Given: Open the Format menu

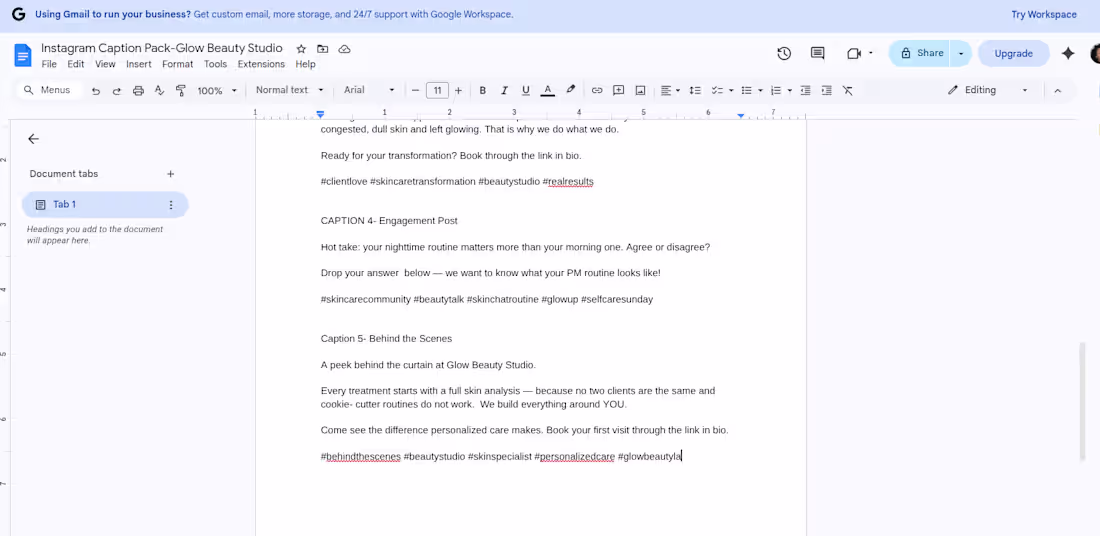Looking at the screenshot, I should click(x=177, y=64).
